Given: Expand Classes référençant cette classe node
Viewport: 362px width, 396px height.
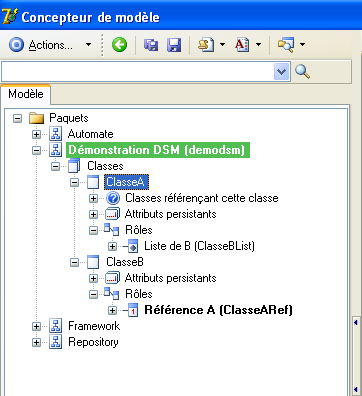Looking at the screenshot, I should point(93,198).
